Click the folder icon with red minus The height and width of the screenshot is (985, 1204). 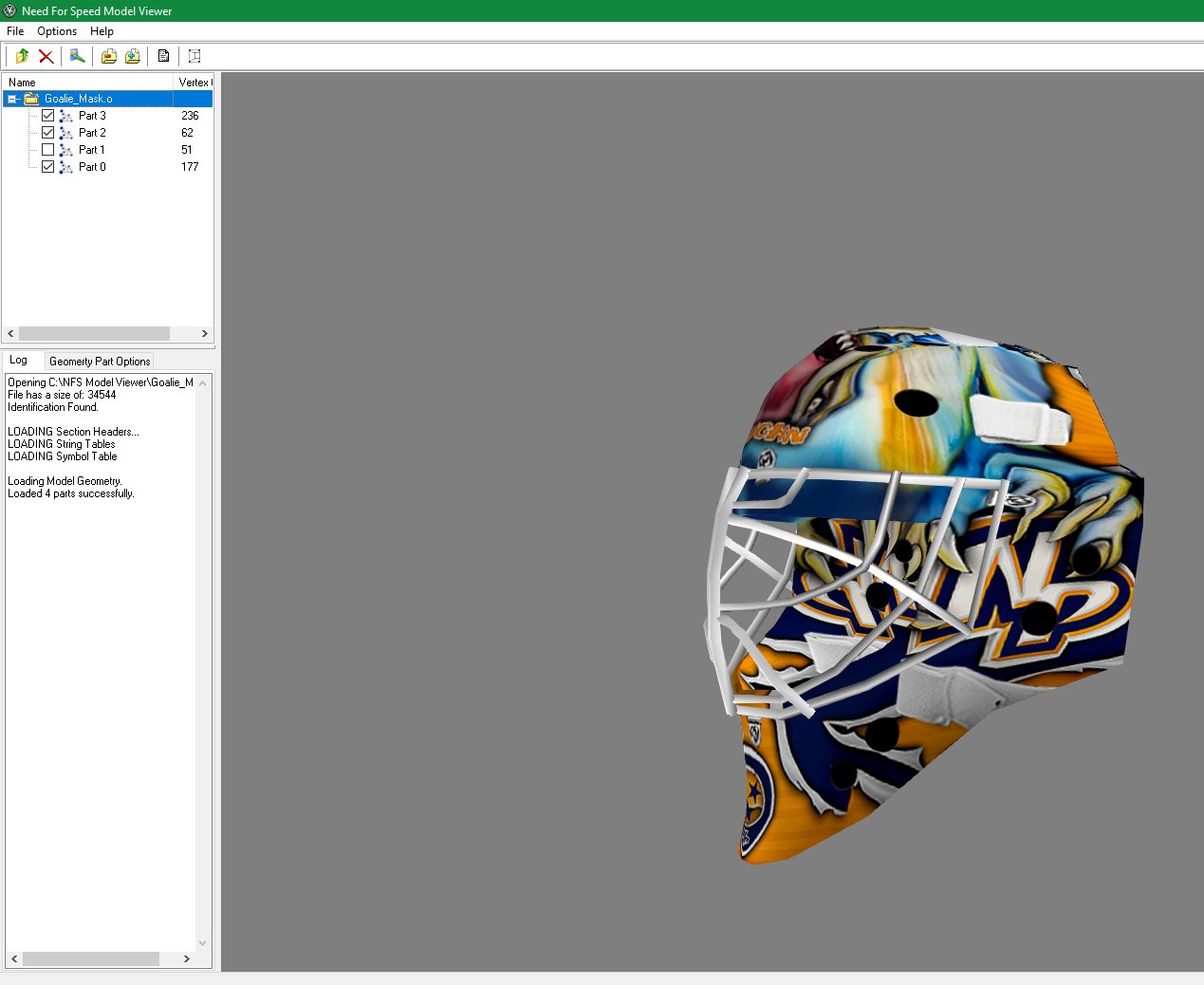click(x=109, y=56)
